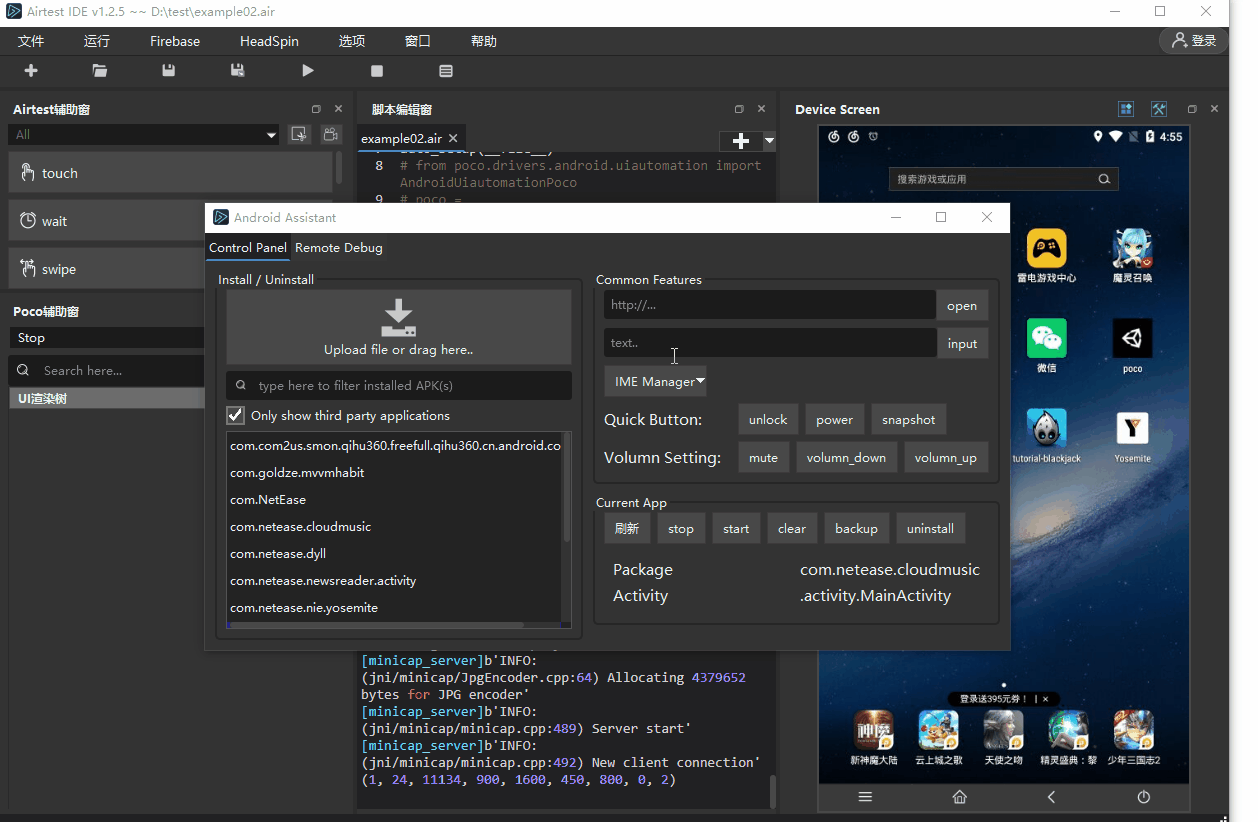Tap the device power icon in bottom bar
1258x822 pixels.
coord(1143,797)
